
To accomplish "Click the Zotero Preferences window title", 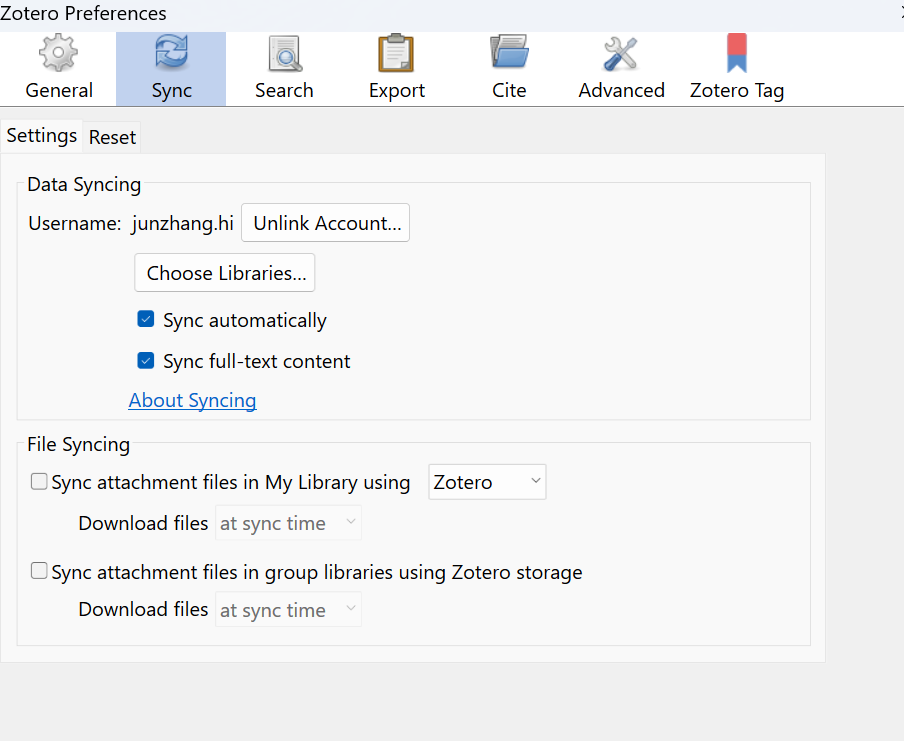I will pyautogui.click(x=83, y=13).
